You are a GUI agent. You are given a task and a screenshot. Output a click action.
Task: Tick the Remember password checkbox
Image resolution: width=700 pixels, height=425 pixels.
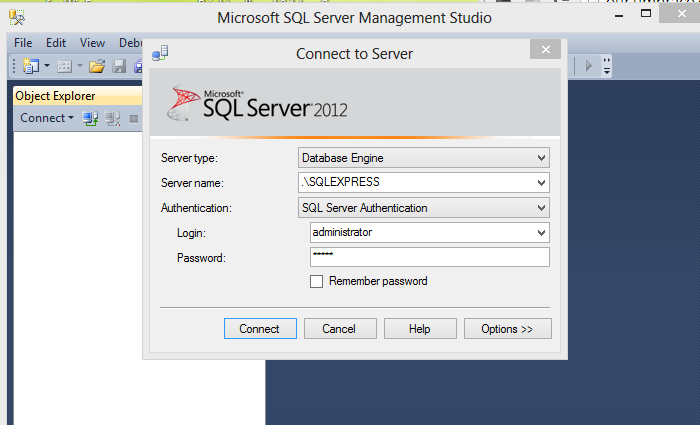pos(317,281)
